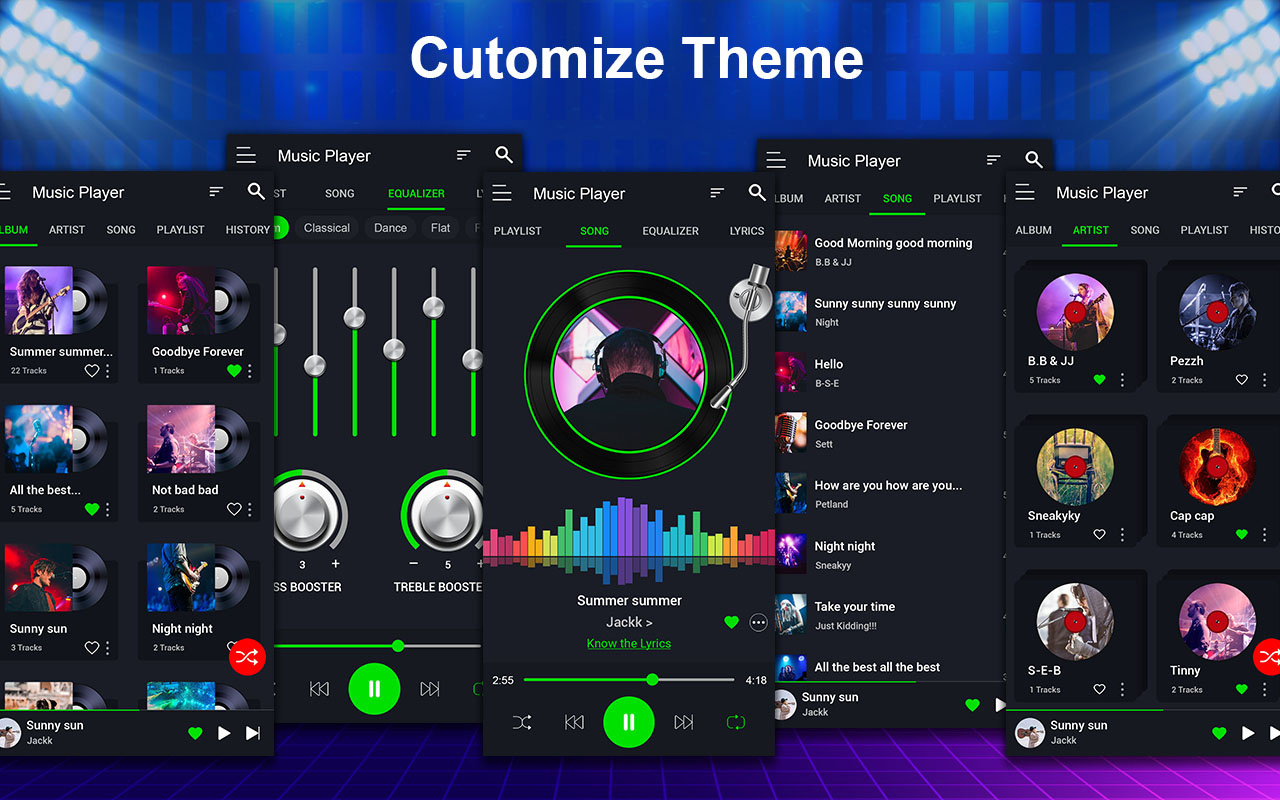This screenshot has height=800, width=1280.
Task: Play the song Good Morning good morning
Action: (x=889, y=251)
